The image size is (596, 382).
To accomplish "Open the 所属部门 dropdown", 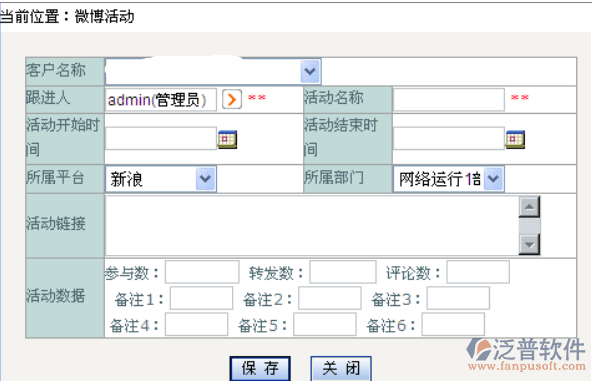I will point(493,179).
